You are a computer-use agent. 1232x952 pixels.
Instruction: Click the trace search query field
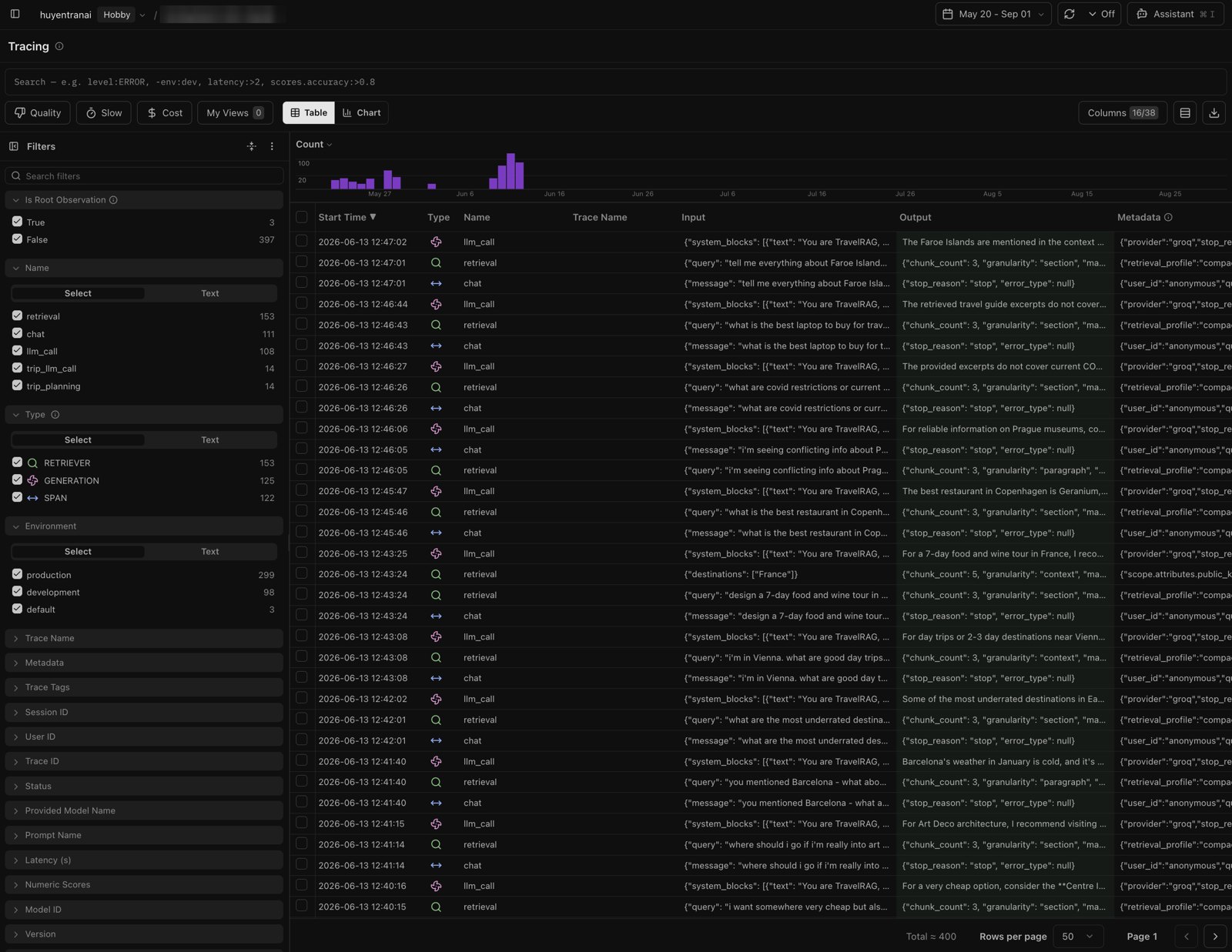615,82
